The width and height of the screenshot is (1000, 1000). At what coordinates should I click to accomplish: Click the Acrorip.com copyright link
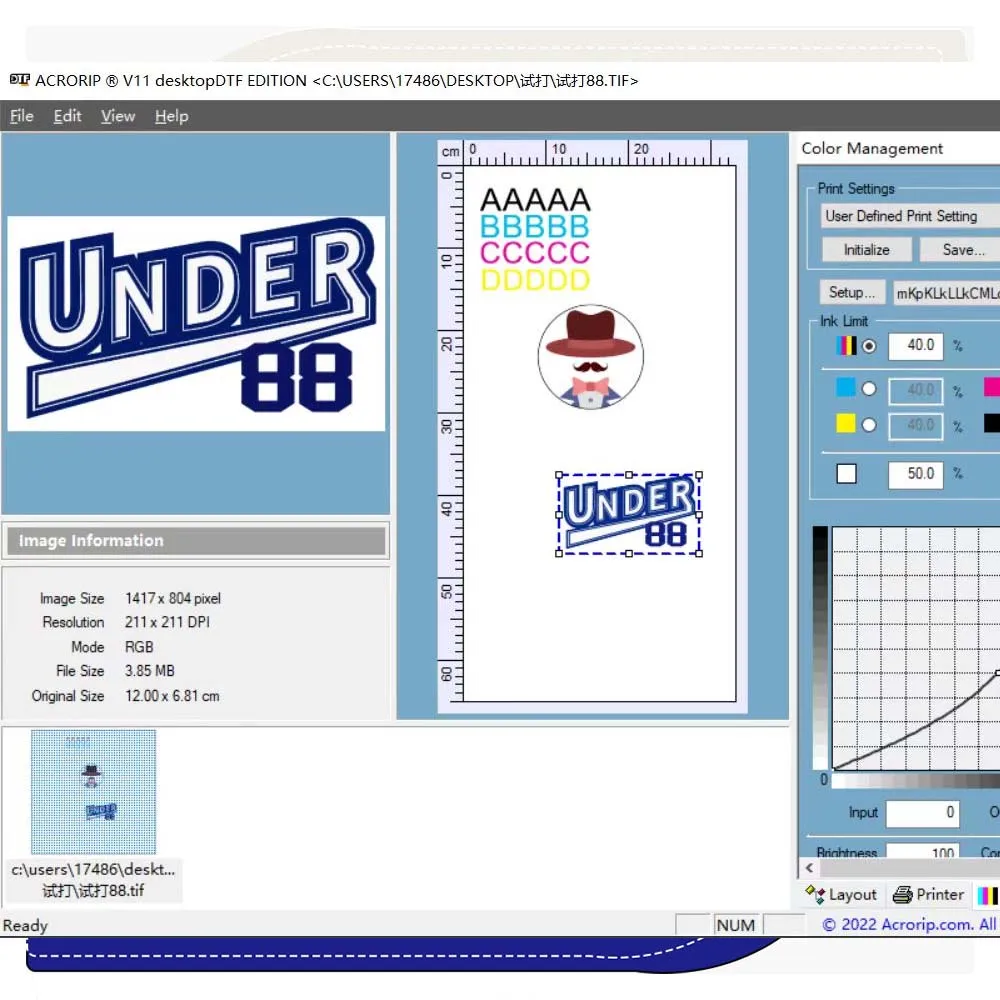910,925
